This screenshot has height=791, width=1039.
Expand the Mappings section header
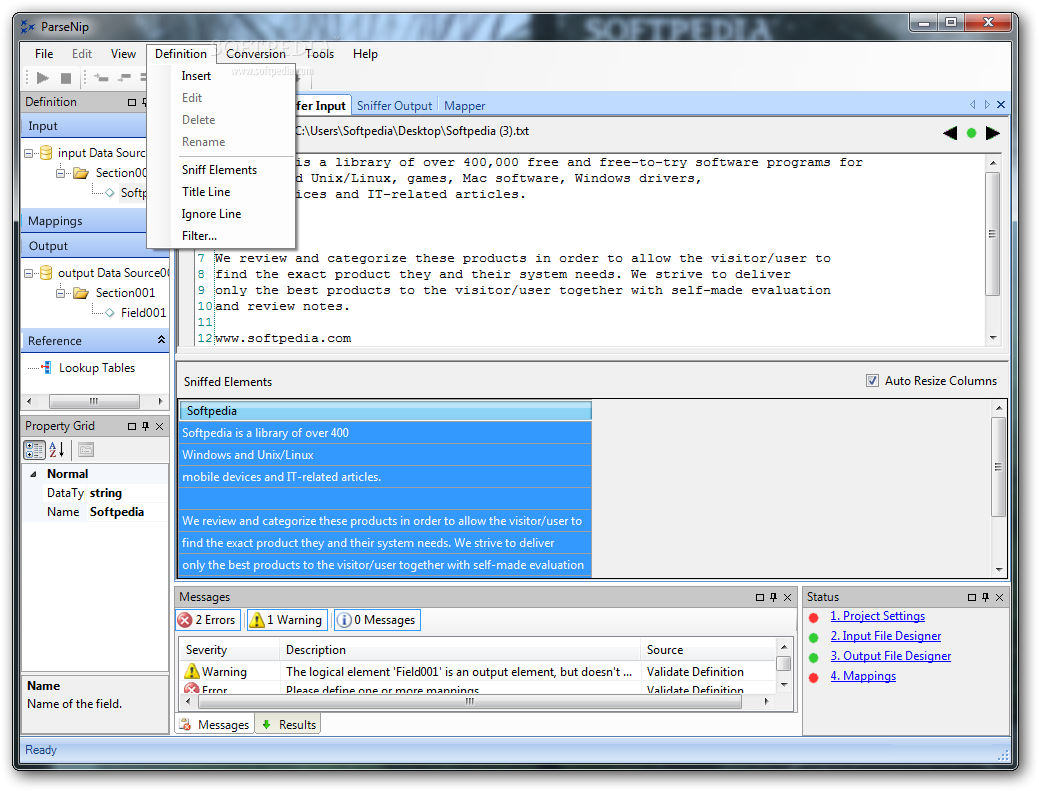[x=83, y=221]
